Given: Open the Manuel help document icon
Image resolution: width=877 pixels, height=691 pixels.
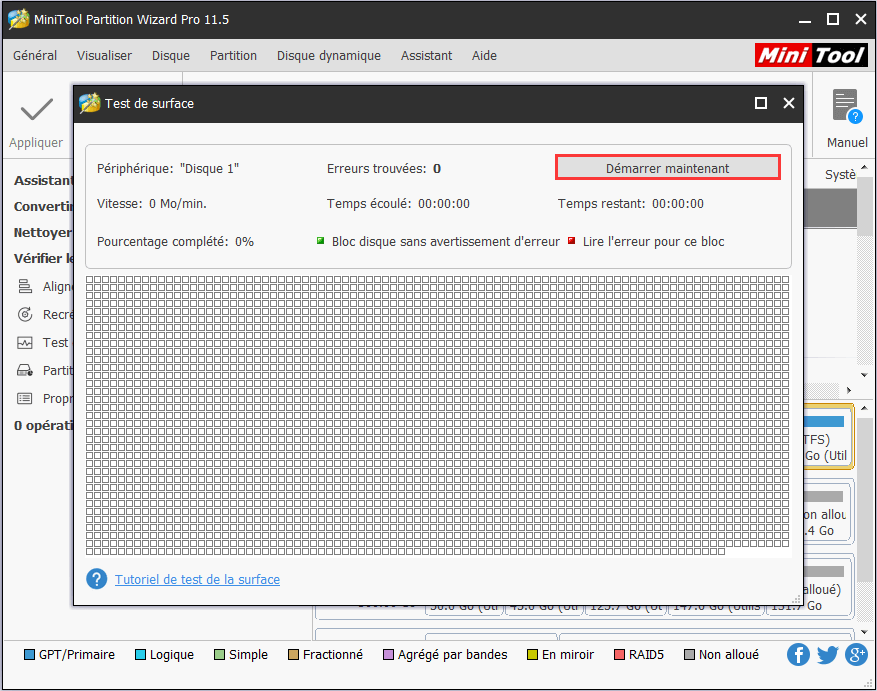Looking at the screenshot, I should 847,106.
